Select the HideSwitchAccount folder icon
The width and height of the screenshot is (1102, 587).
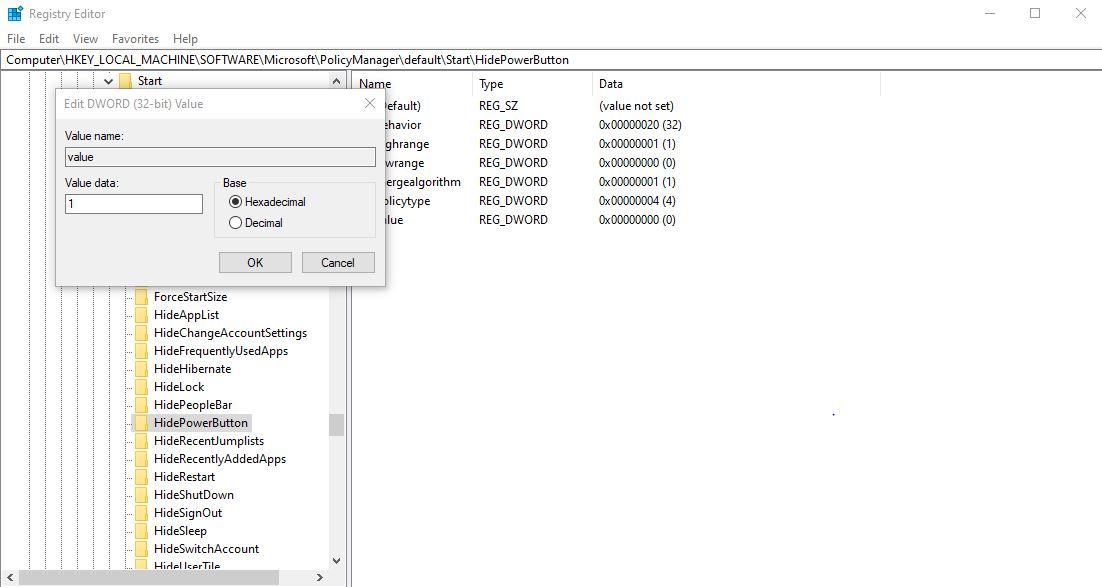[x=141, y=549]
